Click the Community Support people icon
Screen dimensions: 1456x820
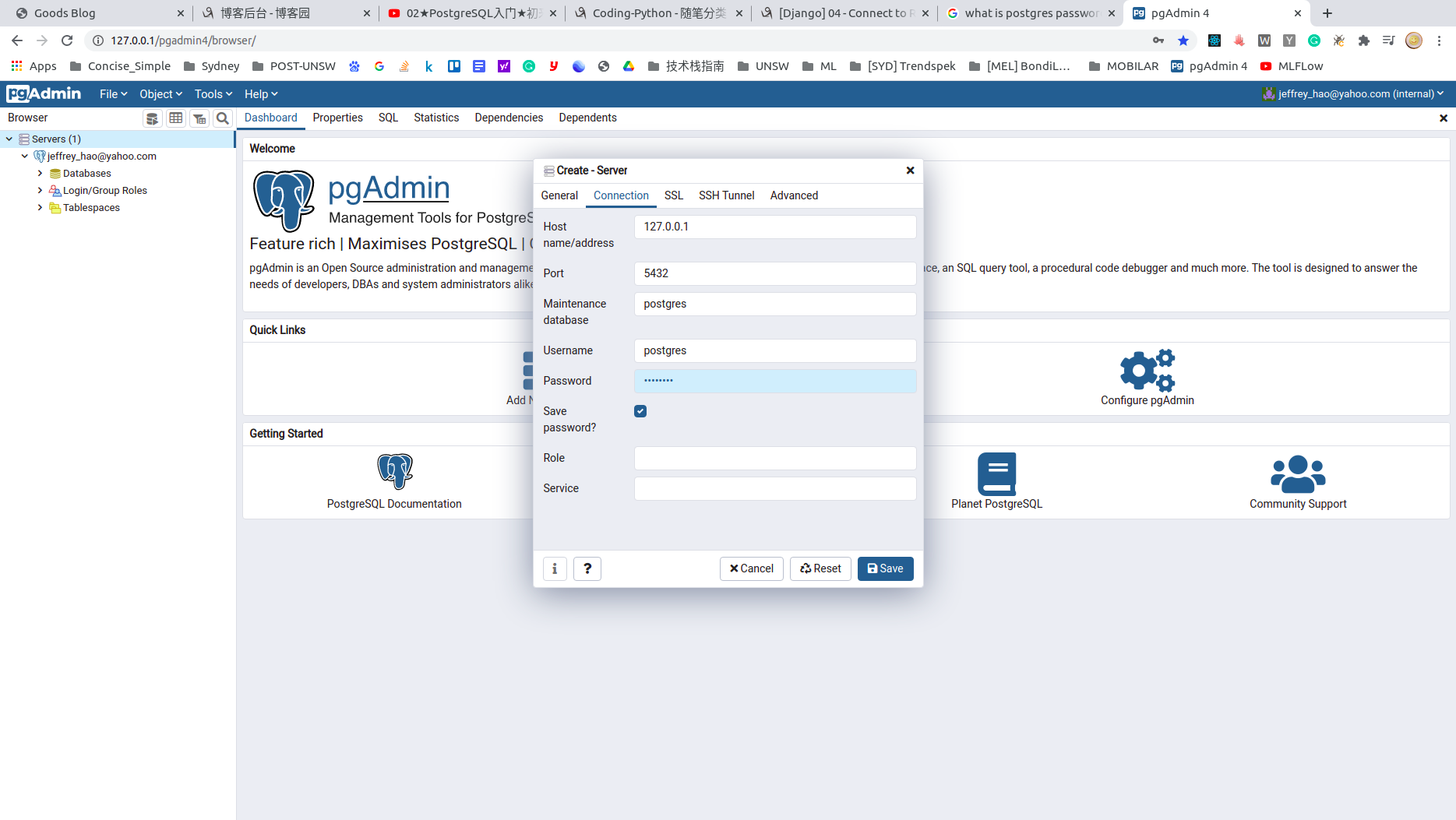(1298, 473)
